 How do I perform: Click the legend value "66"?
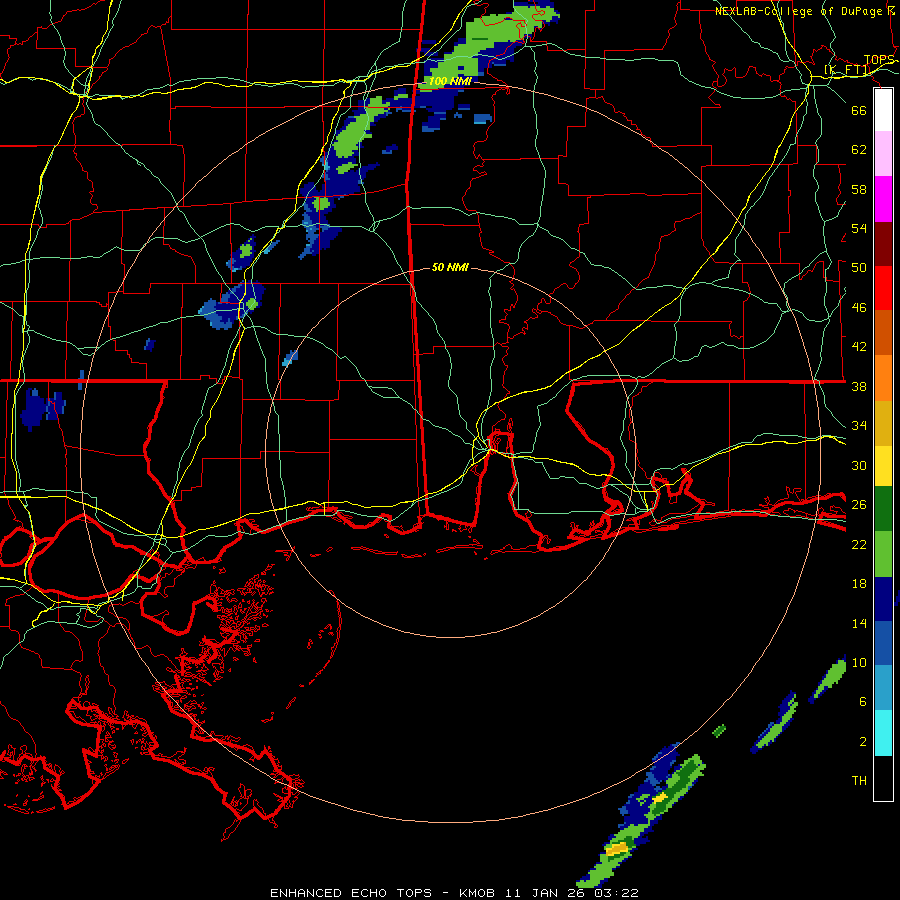coord(859,110)
